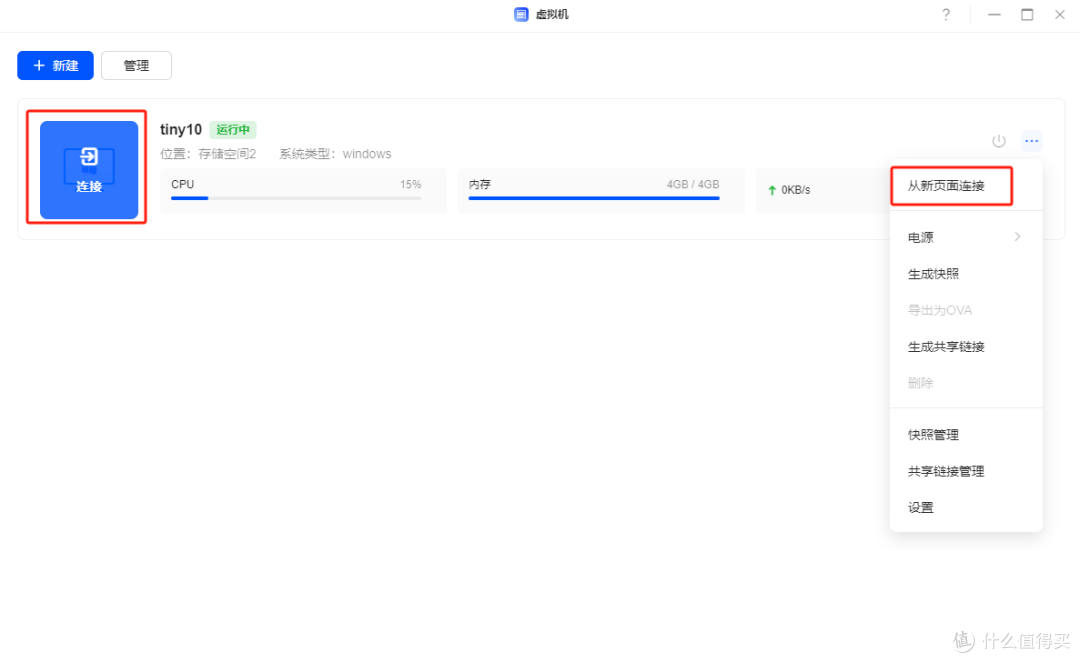Click the 删除 menu entry
1080x663 pixels.
[966, 383]
